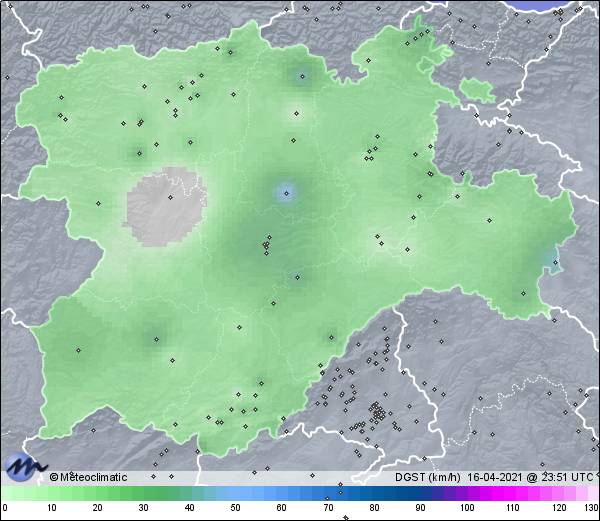Click the scale label 40
This screenshot has width=600, height=521.
tap(189, 508)
